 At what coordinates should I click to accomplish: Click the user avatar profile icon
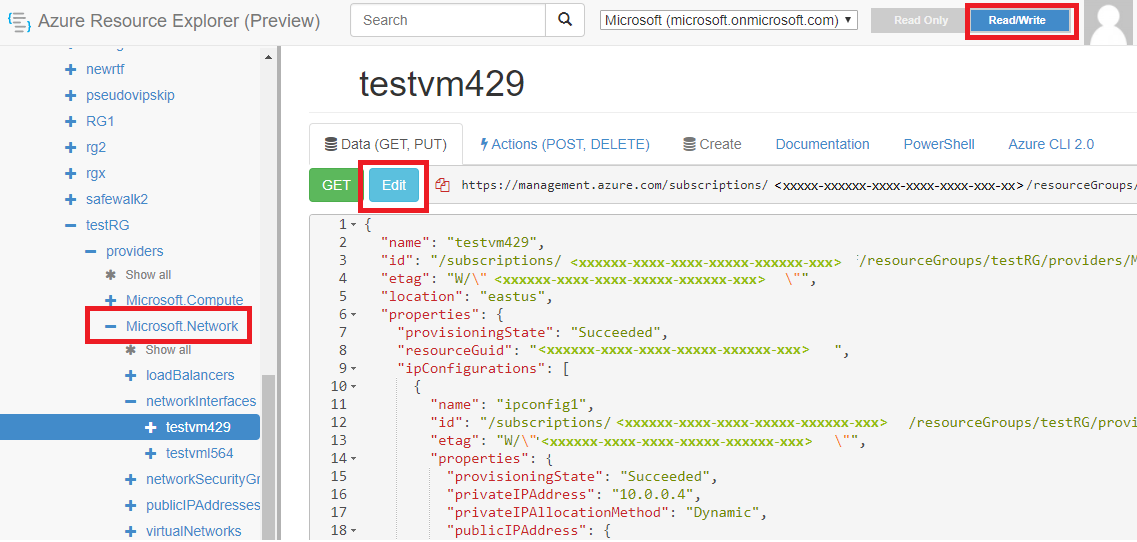[1109, 23]
